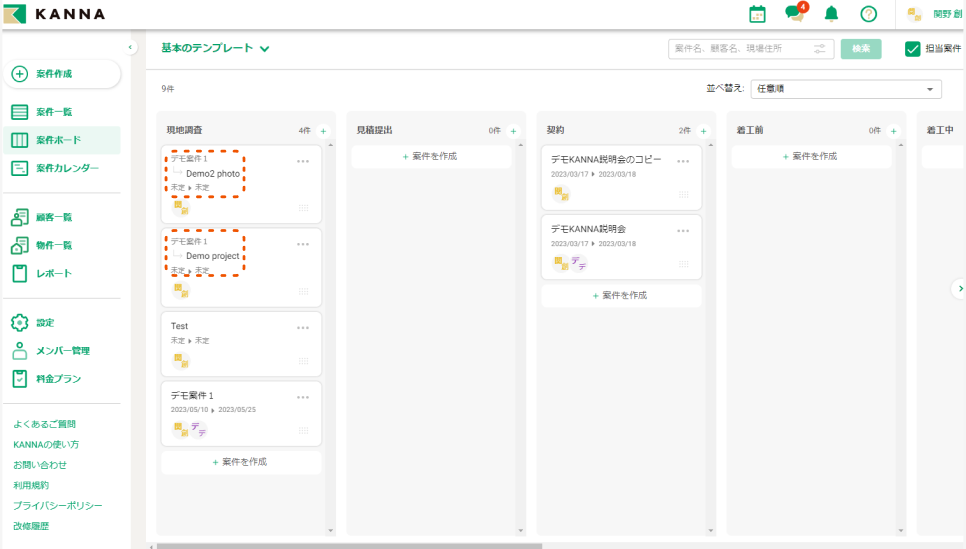This screenshot has height=549, width=966.
Task: Toggle the 担当案件 checkbox
Action: (x=912, y=49)
